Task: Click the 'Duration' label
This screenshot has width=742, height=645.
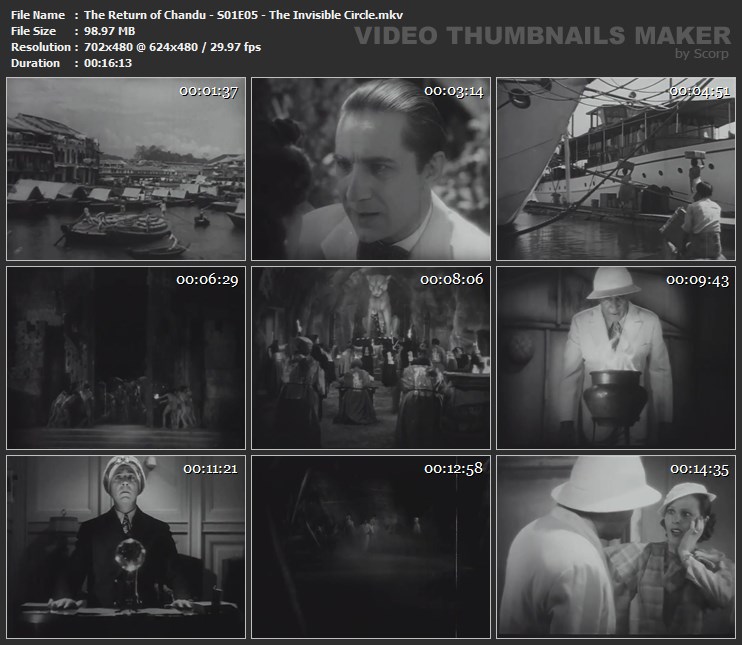Action: point(35,63)
